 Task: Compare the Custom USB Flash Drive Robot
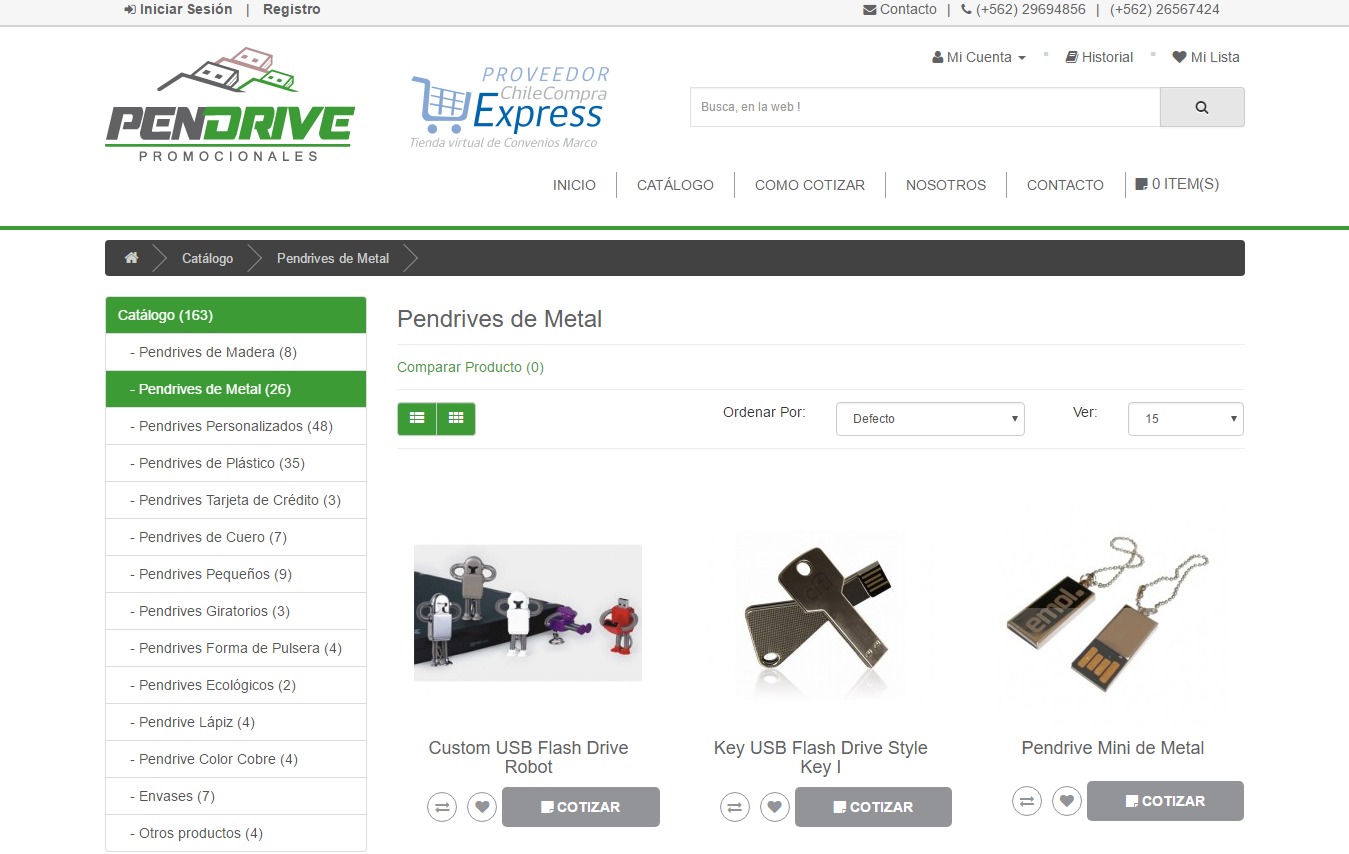[443, 806]
